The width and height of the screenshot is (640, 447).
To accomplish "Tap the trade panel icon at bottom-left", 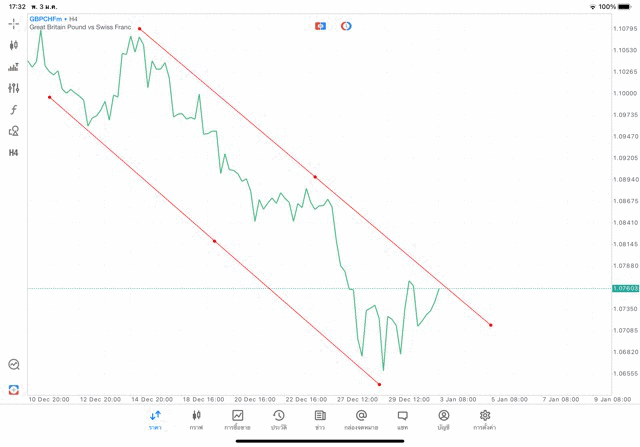I will click(14, 389).
